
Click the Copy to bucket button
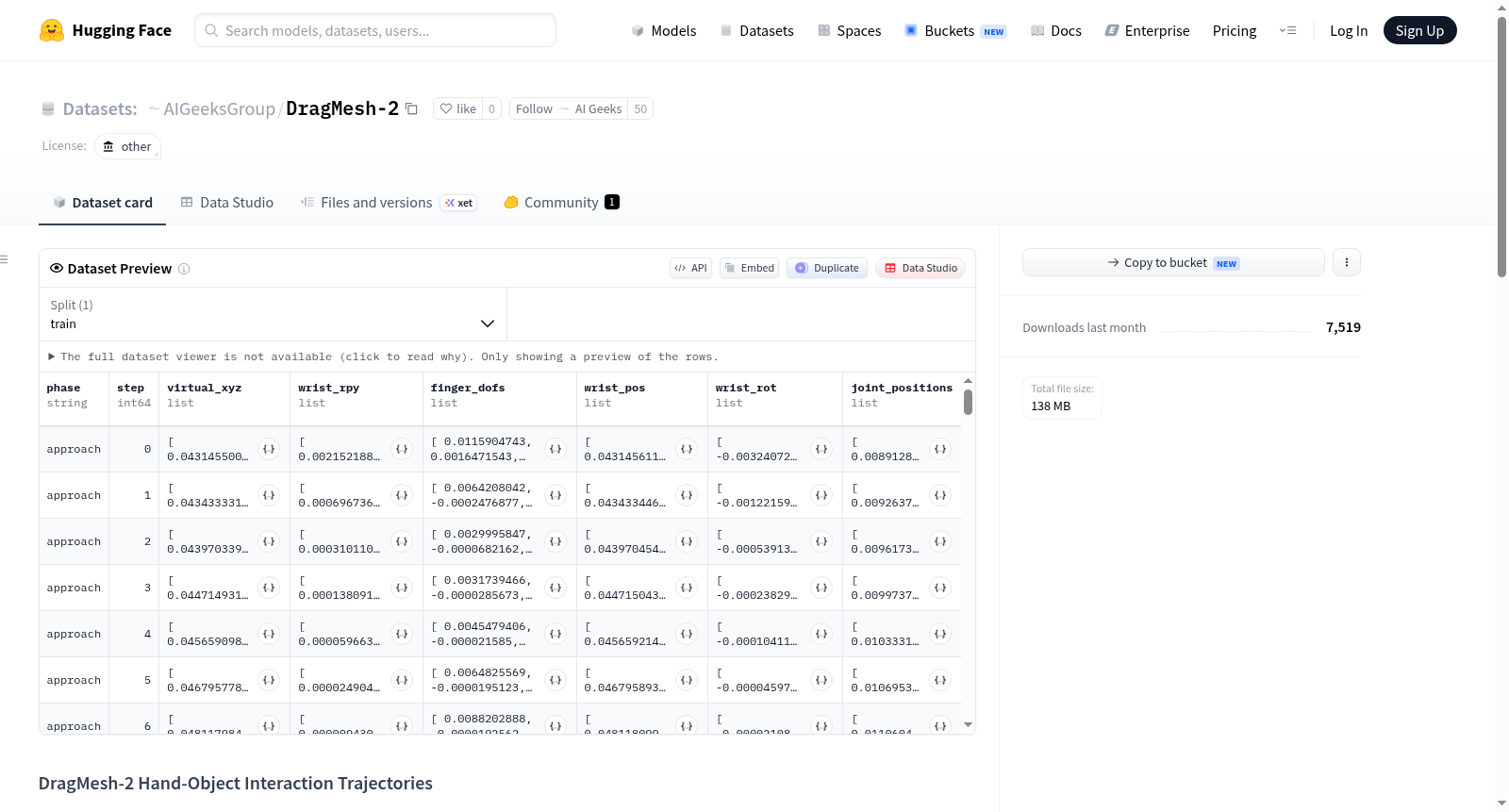tap(1173, 262)
